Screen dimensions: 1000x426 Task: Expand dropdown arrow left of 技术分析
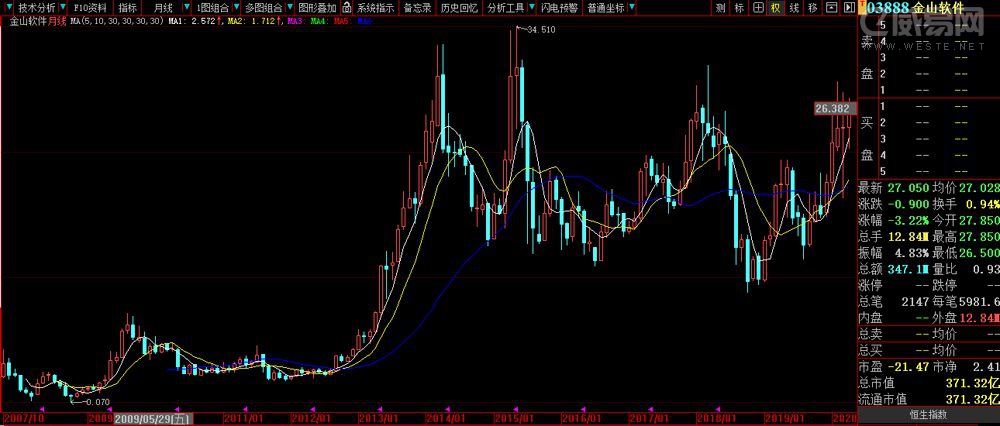(9, 8)
